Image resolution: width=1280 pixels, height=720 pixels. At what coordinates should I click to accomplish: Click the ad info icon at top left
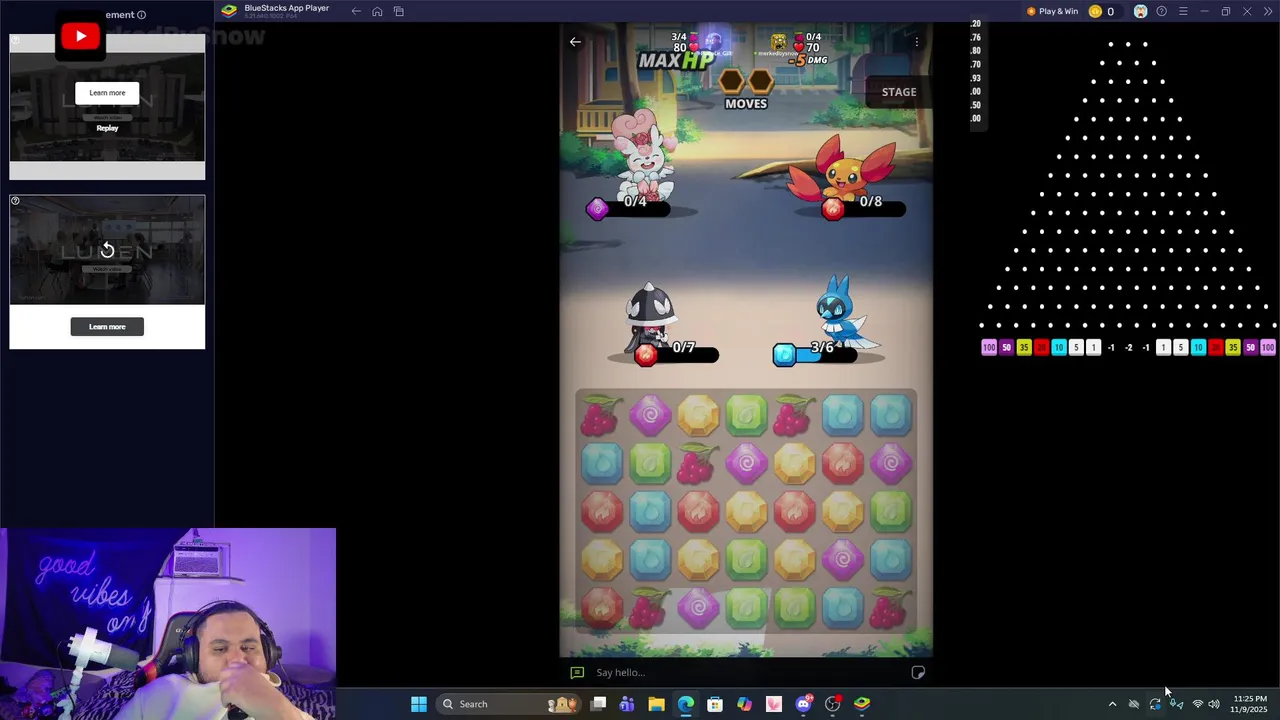(x=141, y=15)
